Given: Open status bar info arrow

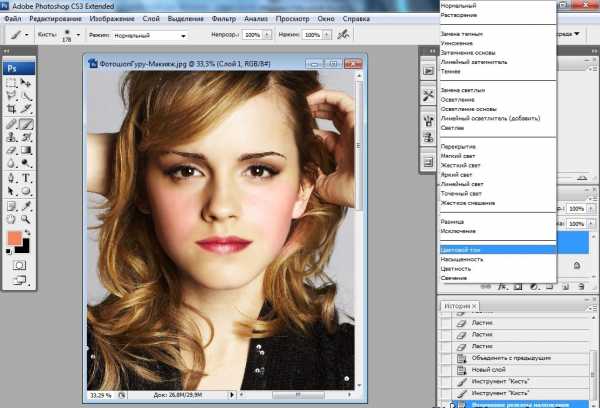Looking at the screenshot, I should [232, 395].
